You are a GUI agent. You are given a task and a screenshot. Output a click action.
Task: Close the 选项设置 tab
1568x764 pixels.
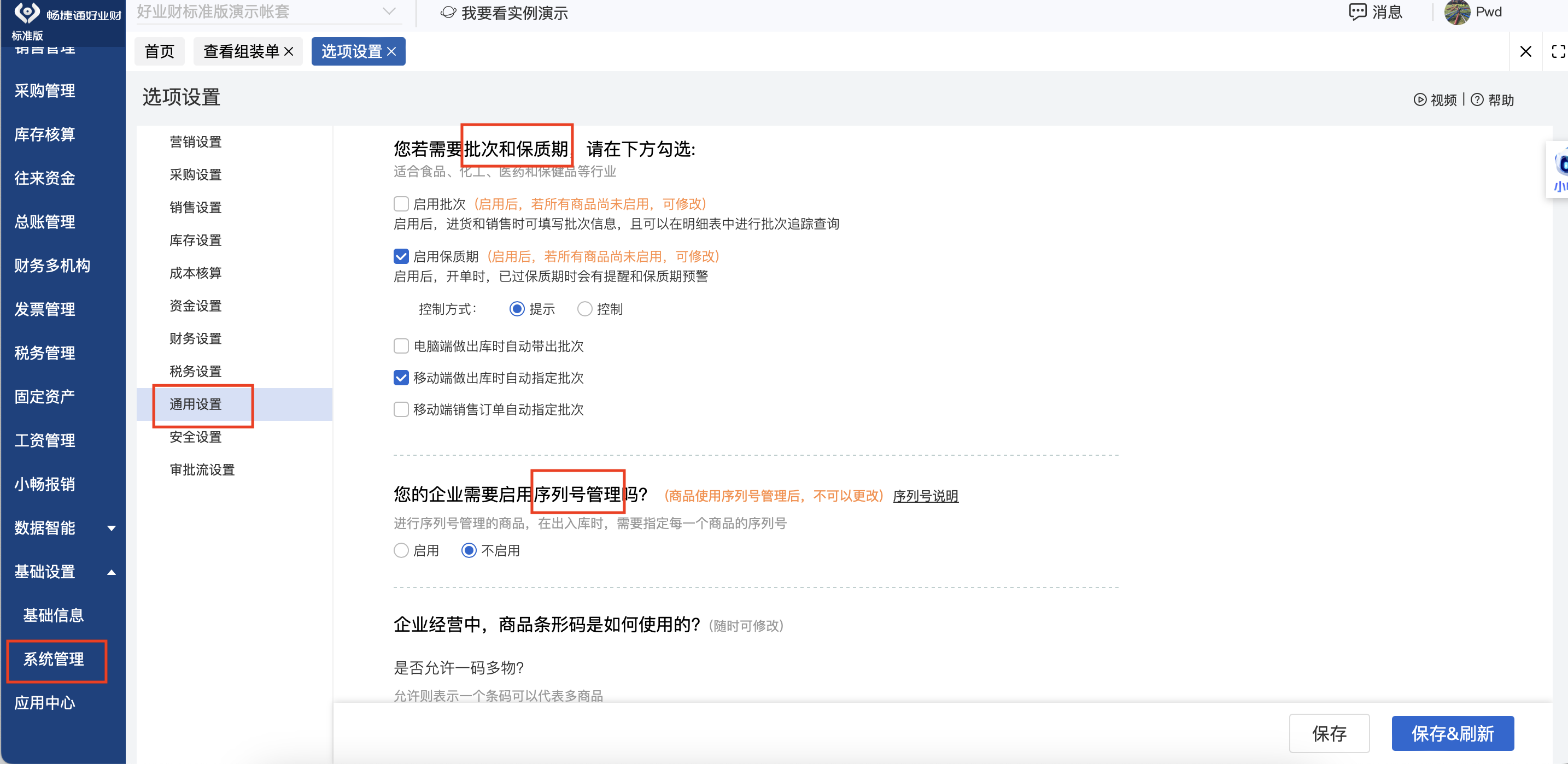click(391, 52)
